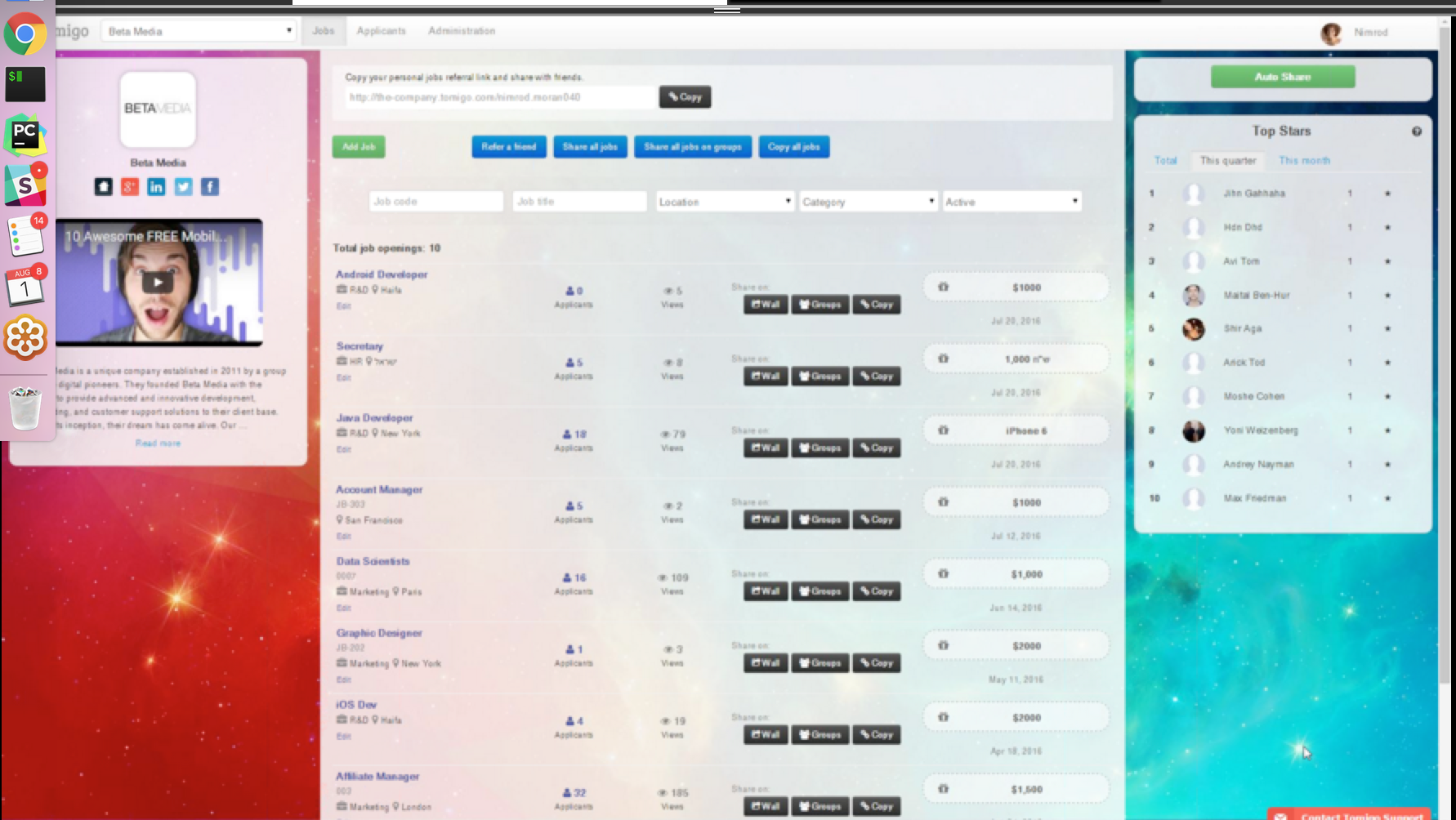Click Beta Media's LinkedIn icon
Image resolution: width=1456 pixels, height=820 pixels.
tap(156, 187)
